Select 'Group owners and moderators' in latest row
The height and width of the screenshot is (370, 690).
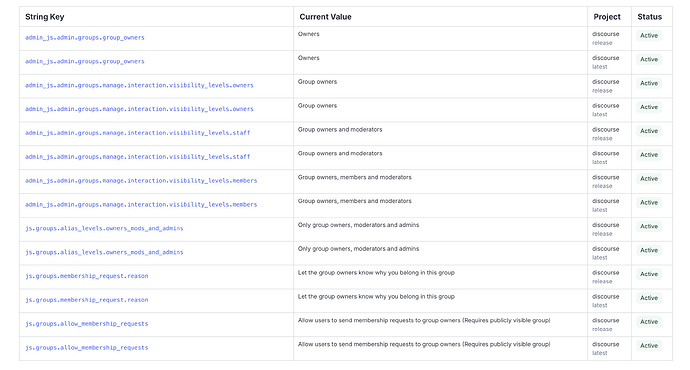[340, 153]
